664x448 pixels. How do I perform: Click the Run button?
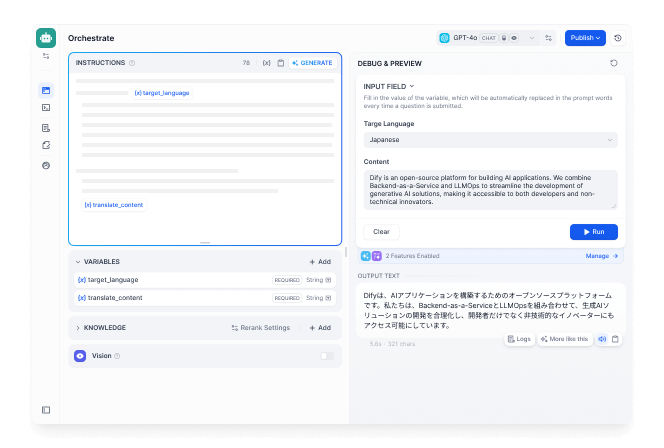click(593, 231)
